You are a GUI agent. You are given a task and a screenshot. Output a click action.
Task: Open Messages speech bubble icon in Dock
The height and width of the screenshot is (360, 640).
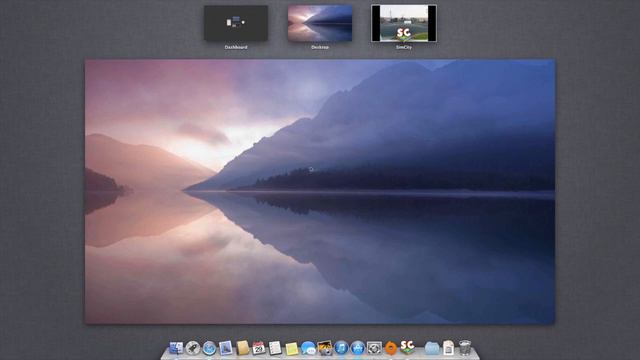[x=308, y=348]
